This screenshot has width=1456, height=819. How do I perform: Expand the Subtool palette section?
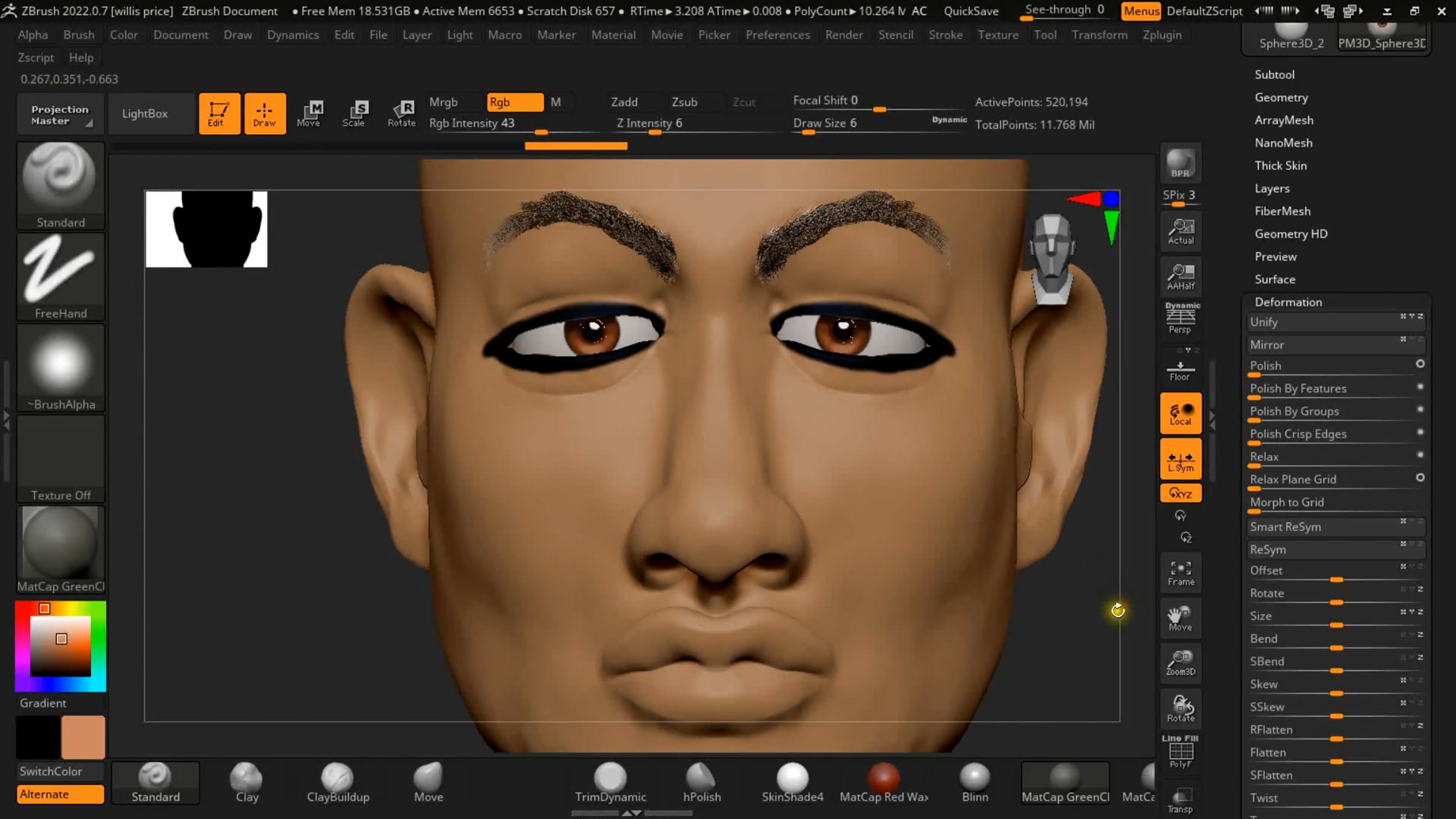1274,75
